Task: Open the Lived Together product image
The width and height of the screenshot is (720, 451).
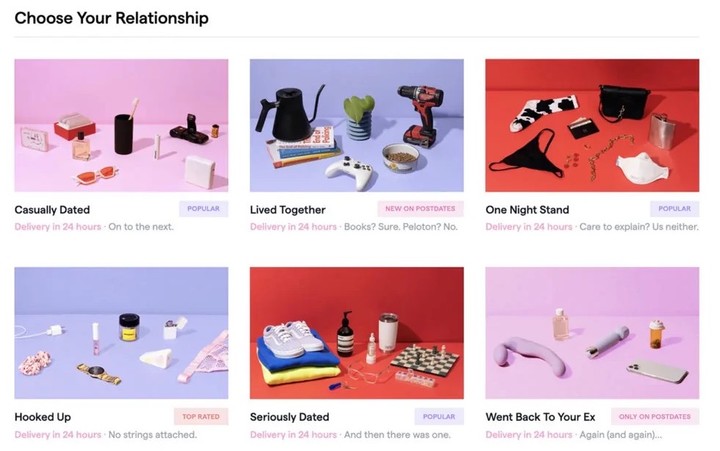Action: 357,125
